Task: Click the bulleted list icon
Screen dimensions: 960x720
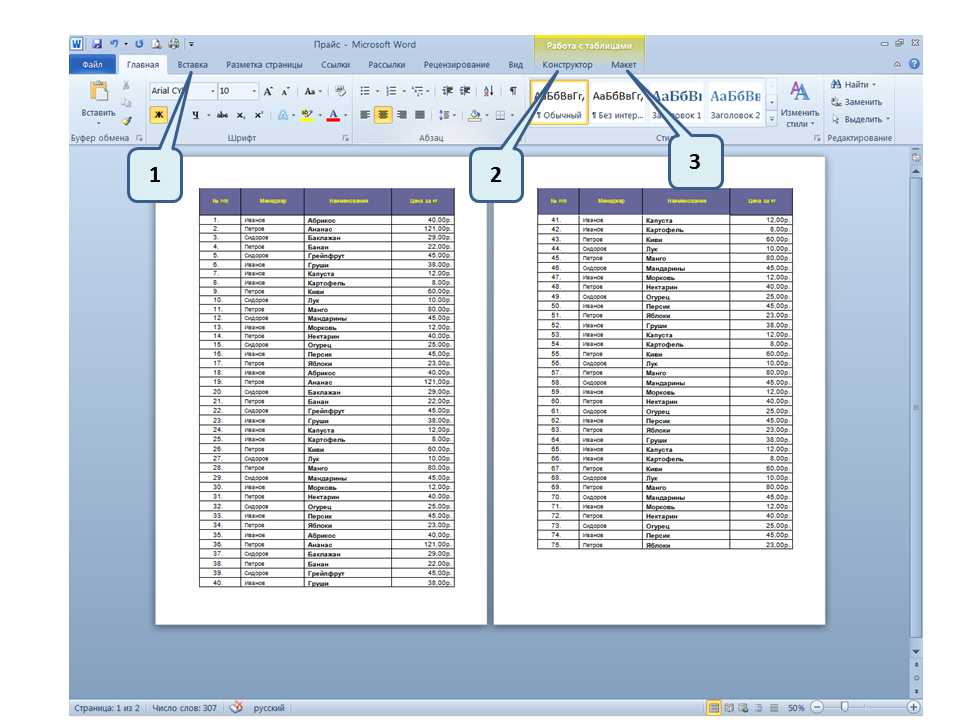Action: pos(366,91)
